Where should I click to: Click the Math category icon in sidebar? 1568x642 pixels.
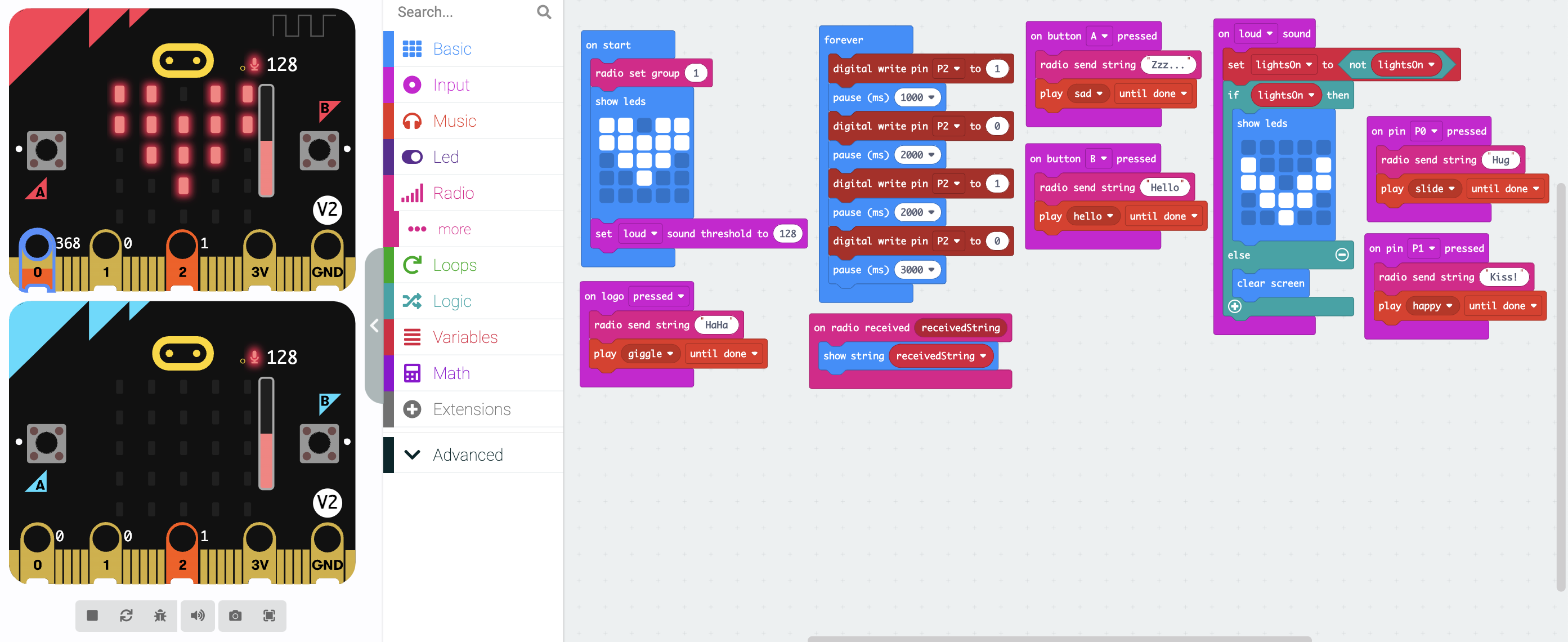[x=413, y=372]
